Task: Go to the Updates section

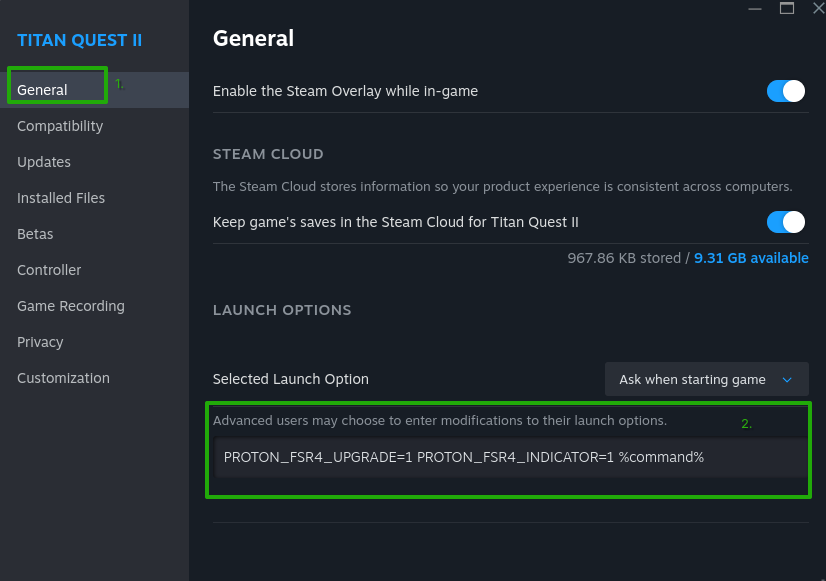Action: pyautogui.click(x=44, y=162)
